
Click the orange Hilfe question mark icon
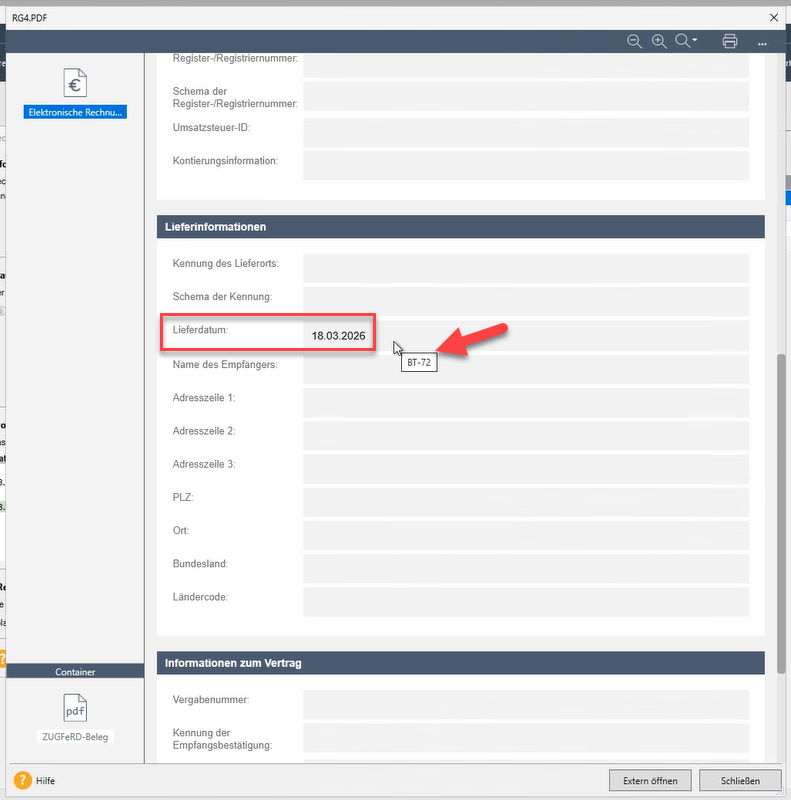click(22, 780)
